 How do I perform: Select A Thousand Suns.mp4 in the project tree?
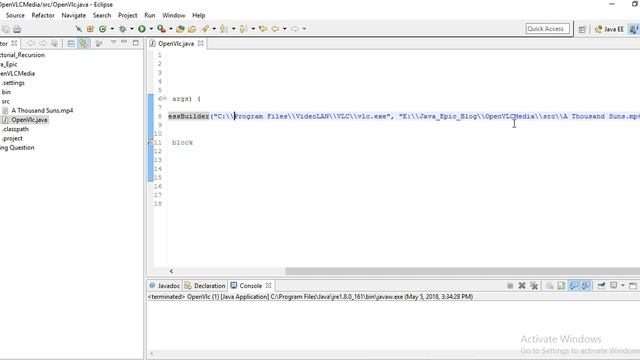click(42, 110)
